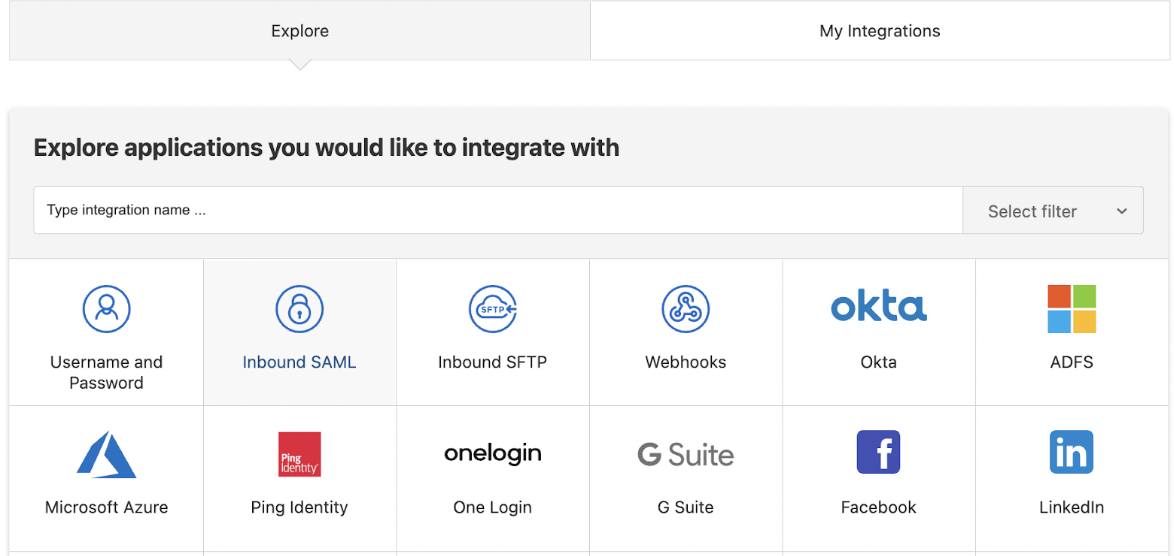Click the Inbound SFTP cloud icon
1174x556 pixels.
492,309
